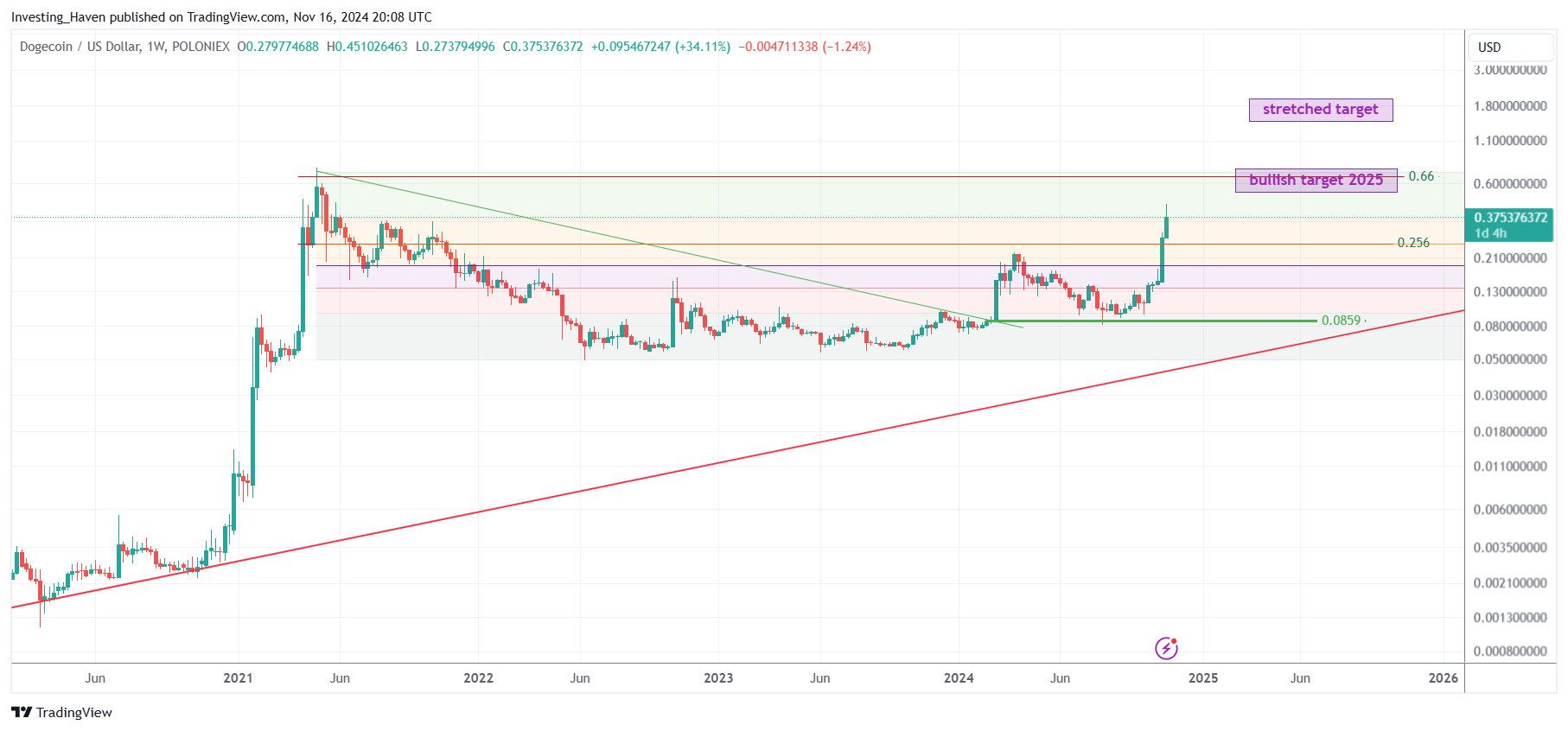This screenshot has height=731, width=1568.
Task: Click the 0.018000000 price axis label
Action: click(1510, 432)
